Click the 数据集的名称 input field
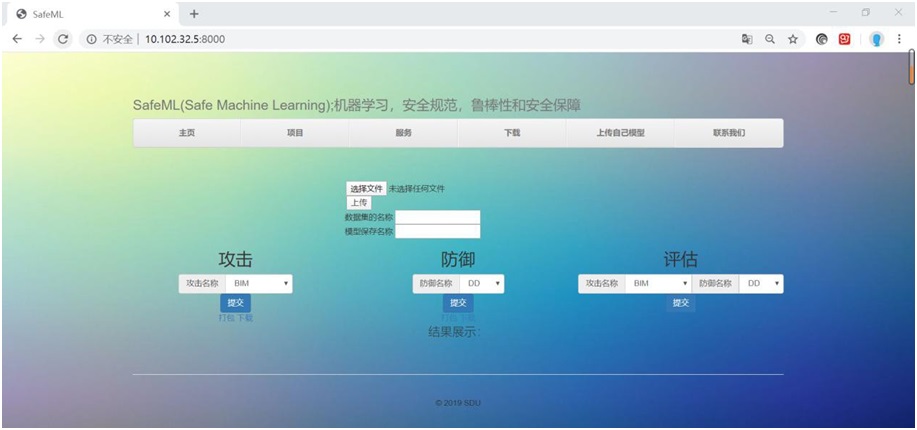 [438, 217]
